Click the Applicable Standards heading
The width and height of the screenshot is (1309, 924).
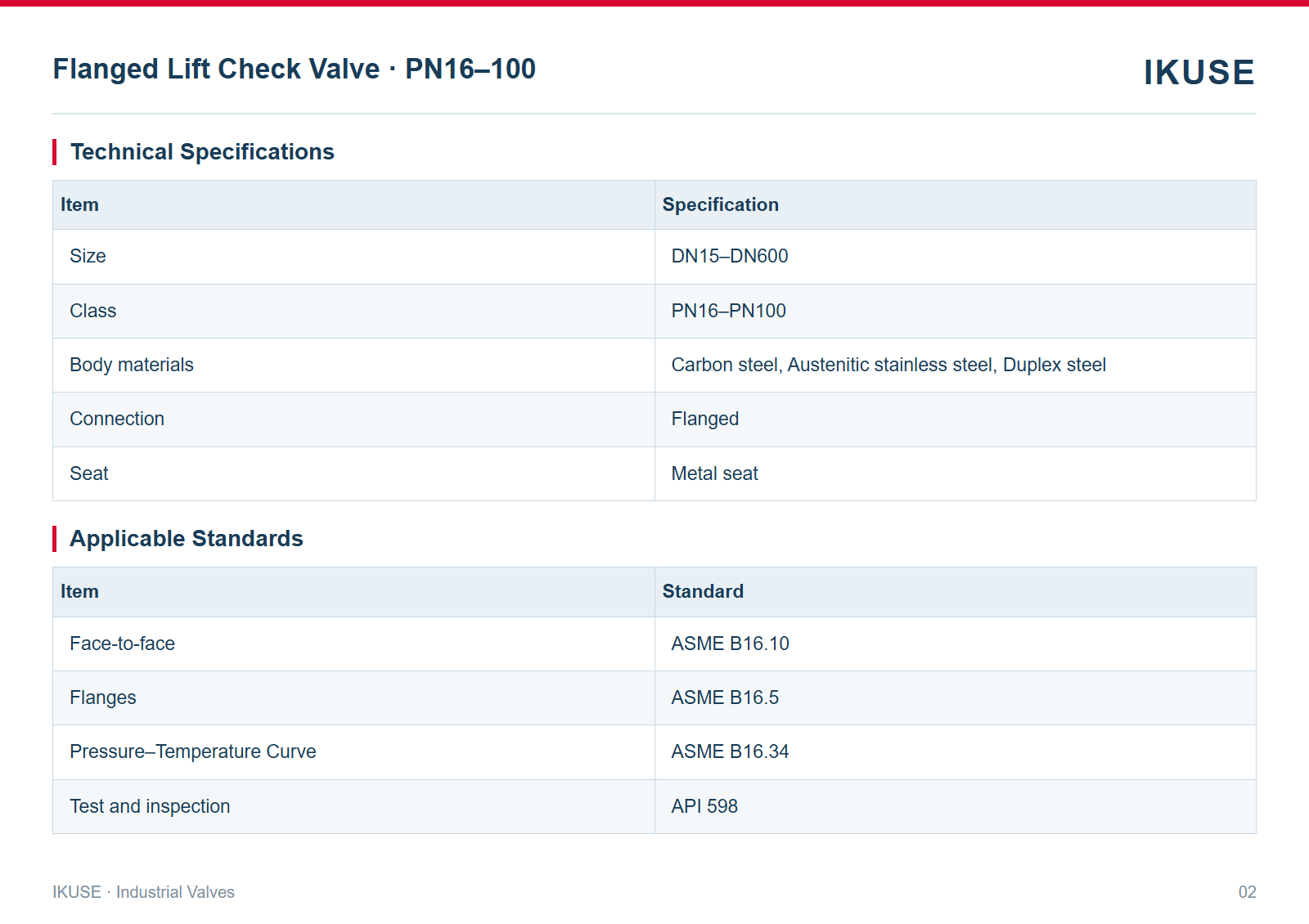pyautogui.click(x=187, y=539)
